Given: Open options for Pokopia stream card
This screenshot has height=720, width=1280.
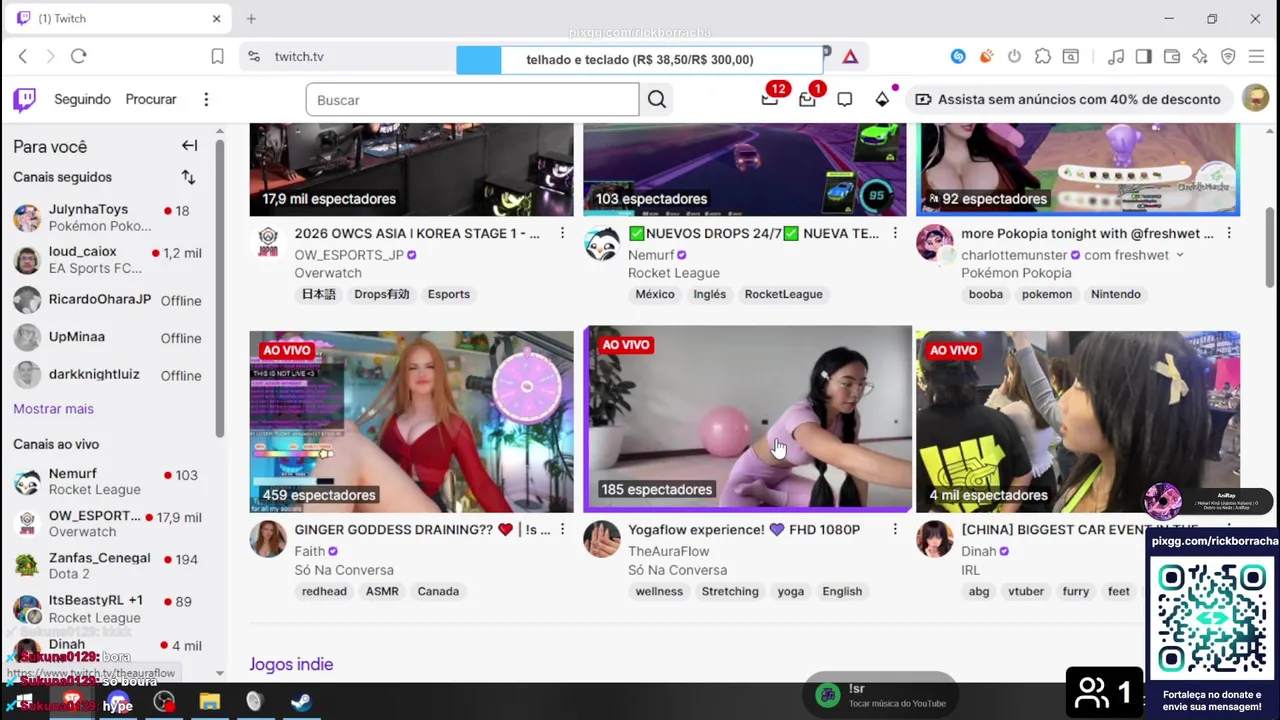Looking at the screenshot, I should coord(1229,233).
